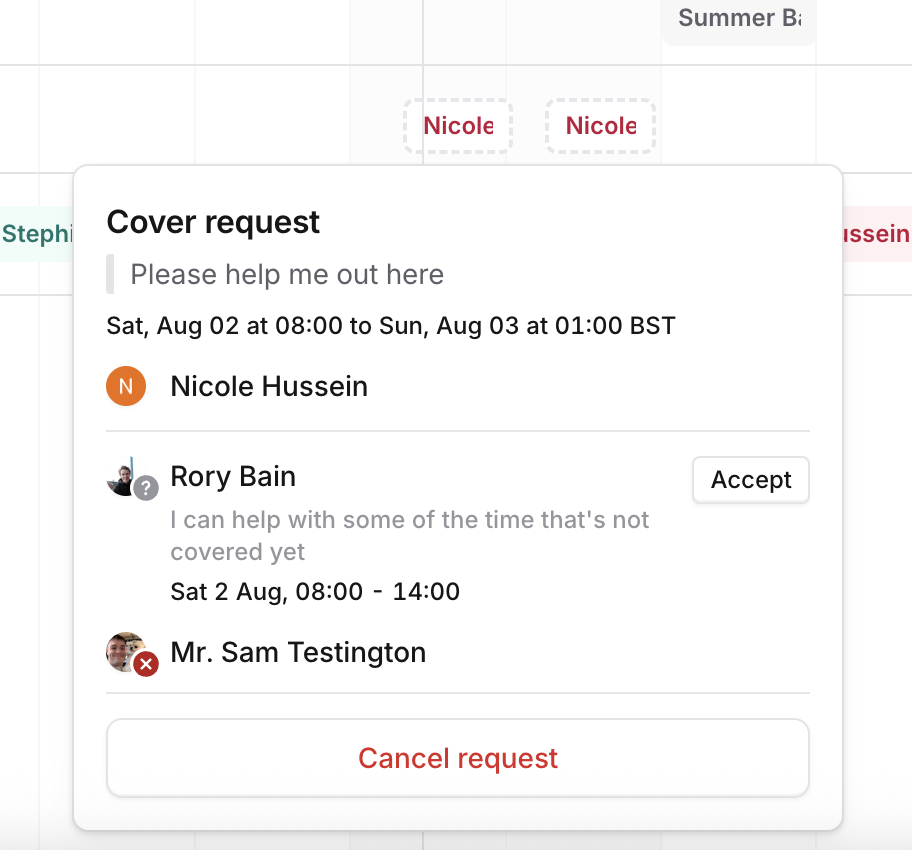Click the red X declined status badge
This screenshot has width=912, height=850.
(146, 664)
